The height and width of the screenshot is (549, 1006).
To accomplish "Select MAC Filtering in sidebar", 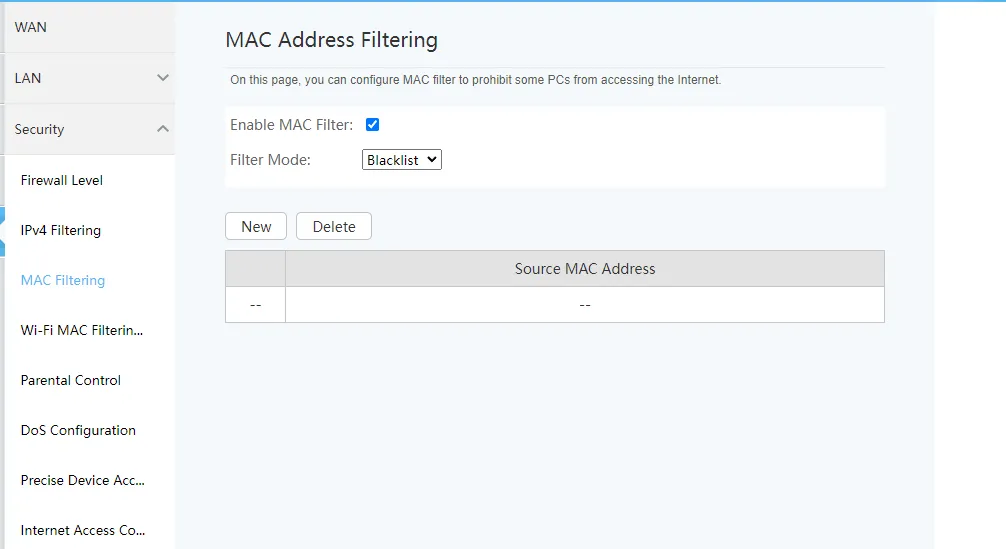I will point(63,280).
